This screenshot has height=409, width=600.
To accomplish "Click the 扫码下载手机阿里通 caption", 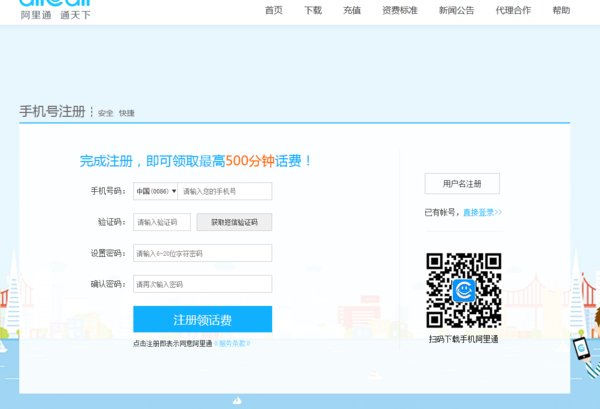I will (x=463, y=339).
